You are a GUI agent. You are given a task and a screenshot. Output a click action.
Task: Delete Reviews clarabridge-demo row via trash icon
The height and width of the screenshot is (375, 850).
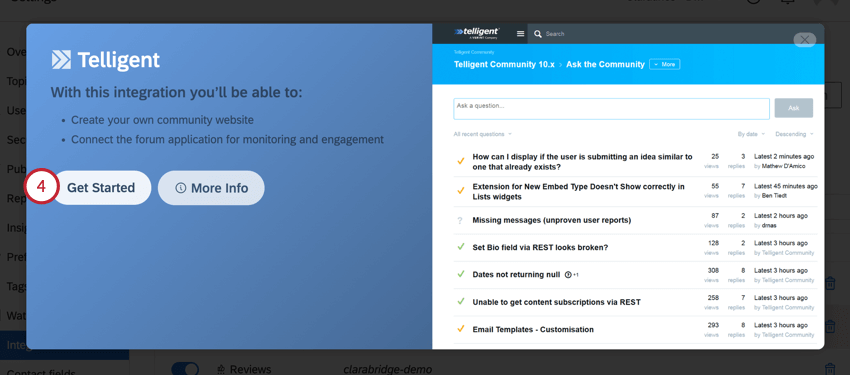click(829, 369)
